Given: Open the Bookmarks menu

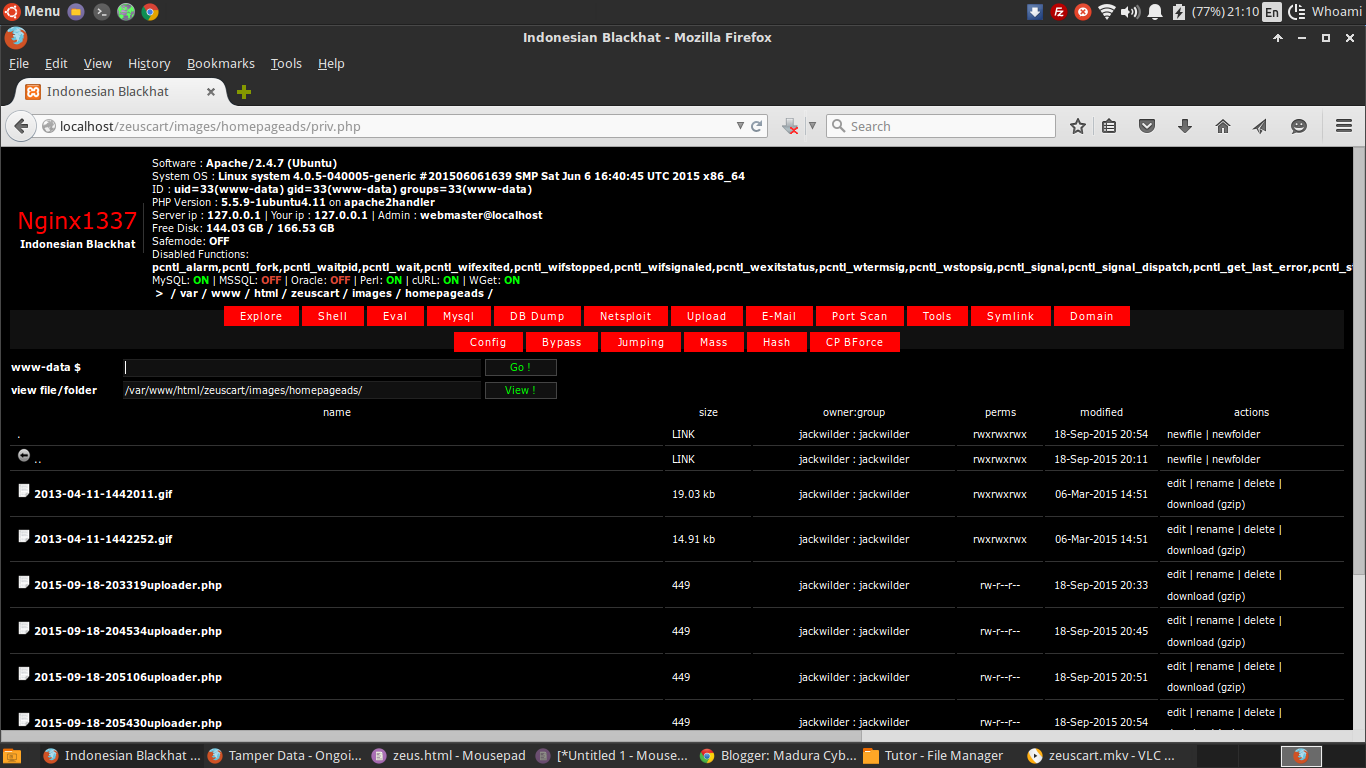Looking at the screenshot, I should coord(221,63).
